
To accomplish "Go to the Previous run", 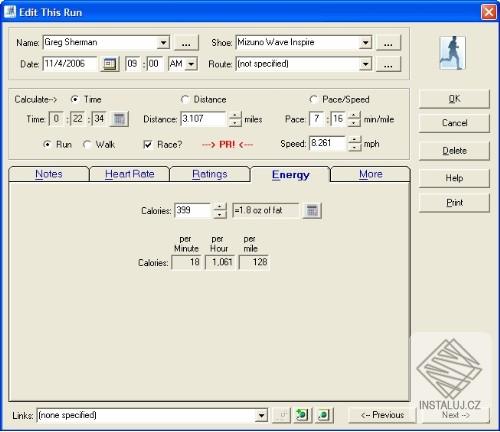I will click(x=382, y=415).
